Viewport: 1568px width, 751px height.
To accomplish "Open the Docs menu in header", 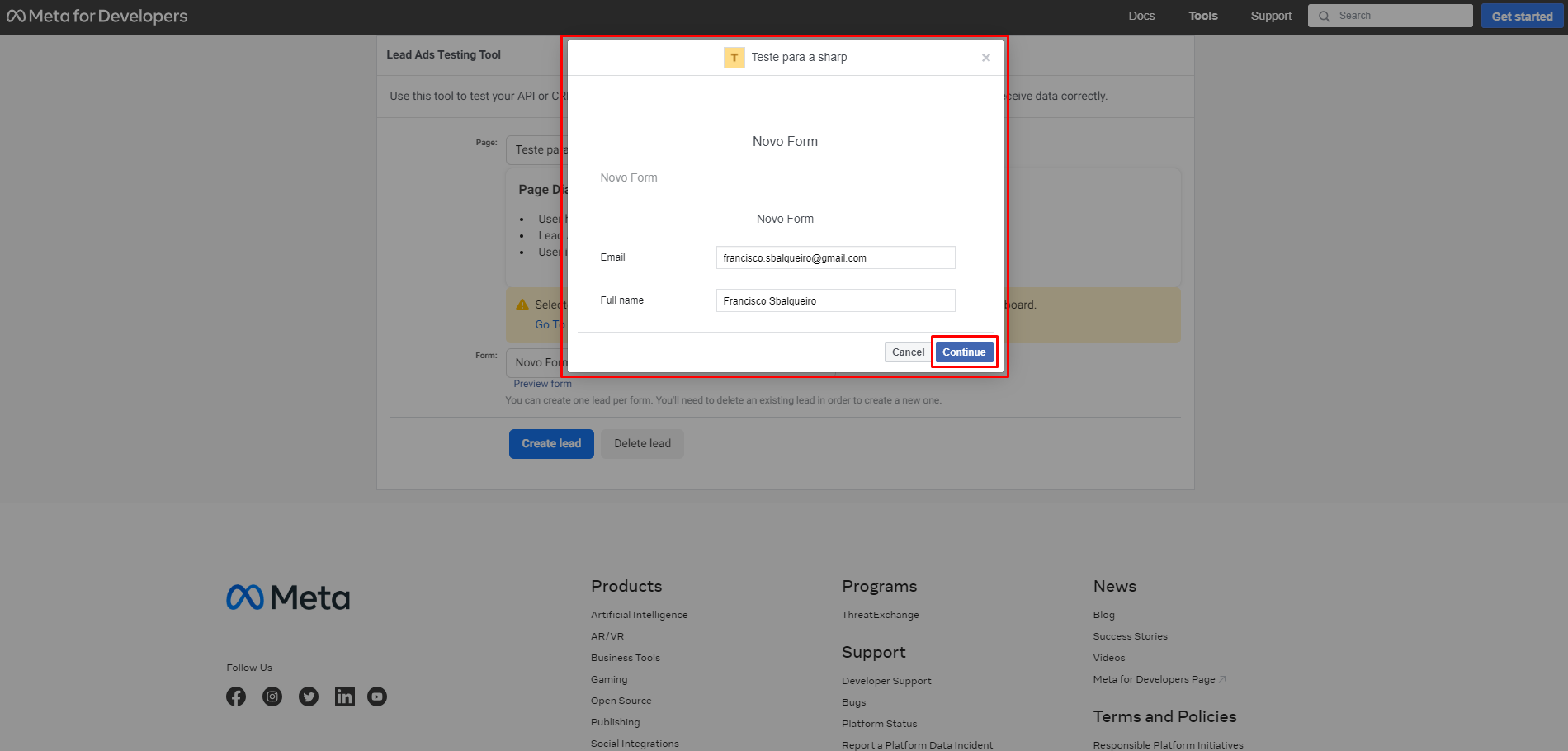I will point(1141,16).
